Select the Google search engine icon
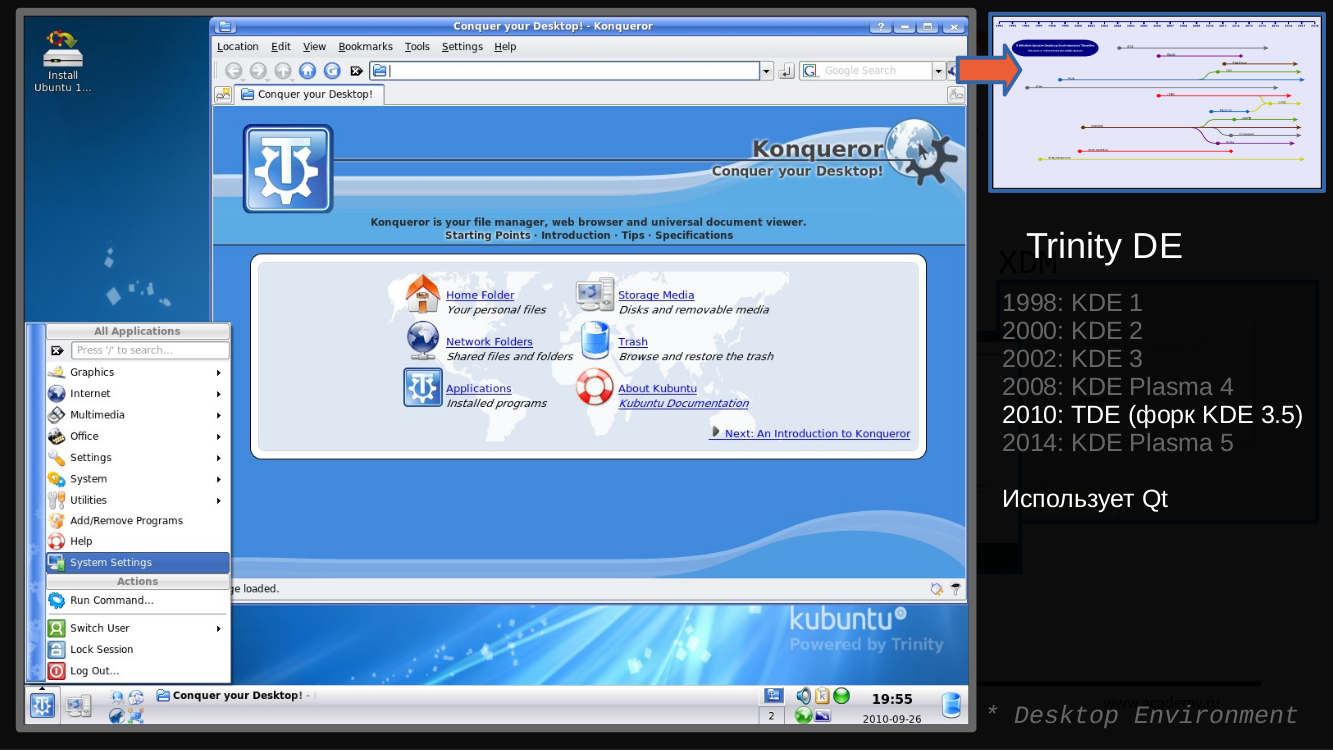1333x750 pixels. point(810,71)
